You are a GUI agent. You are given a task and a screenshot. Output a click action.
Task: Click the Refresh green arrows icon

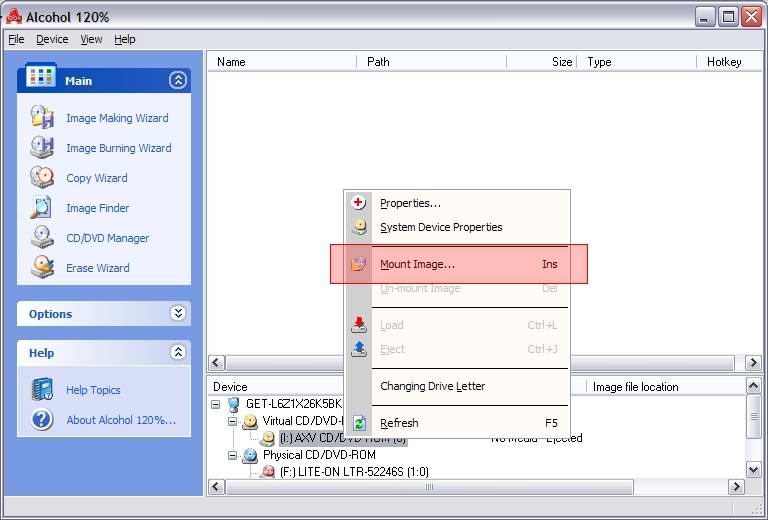(x=359, y=423)
